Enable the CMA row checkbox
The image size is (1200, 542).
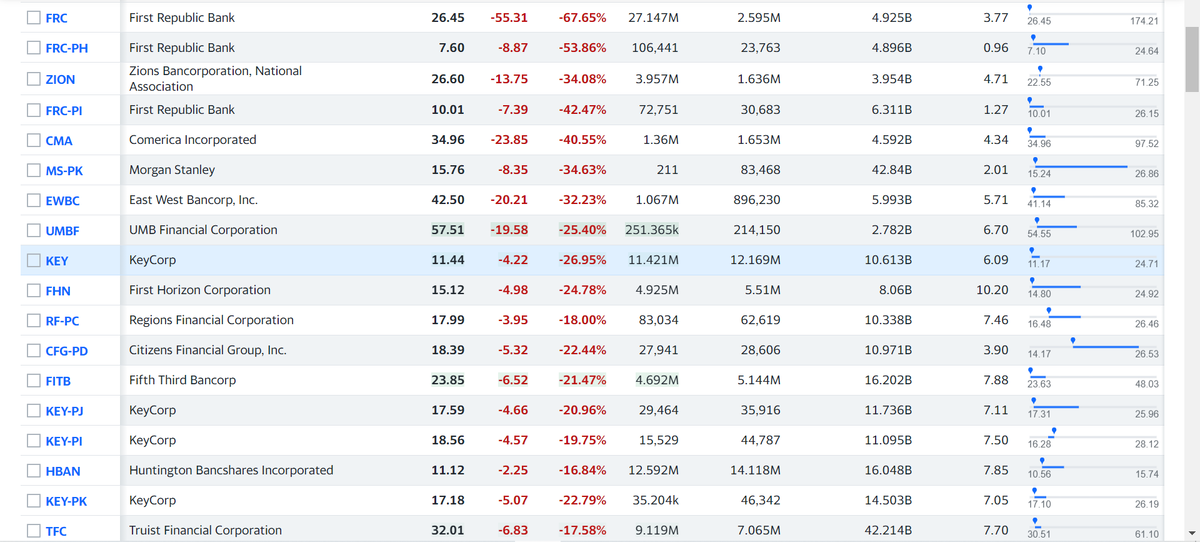34,141
